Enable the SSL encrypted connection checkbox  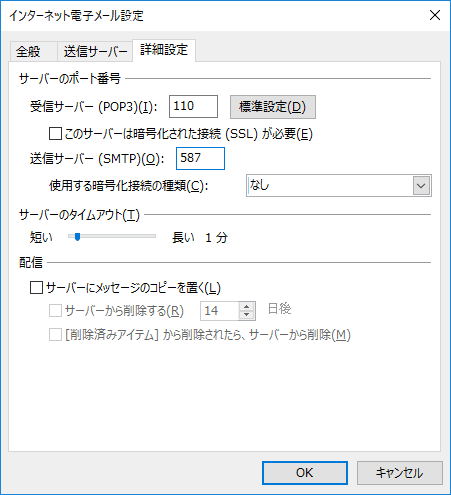pos(55,134)
